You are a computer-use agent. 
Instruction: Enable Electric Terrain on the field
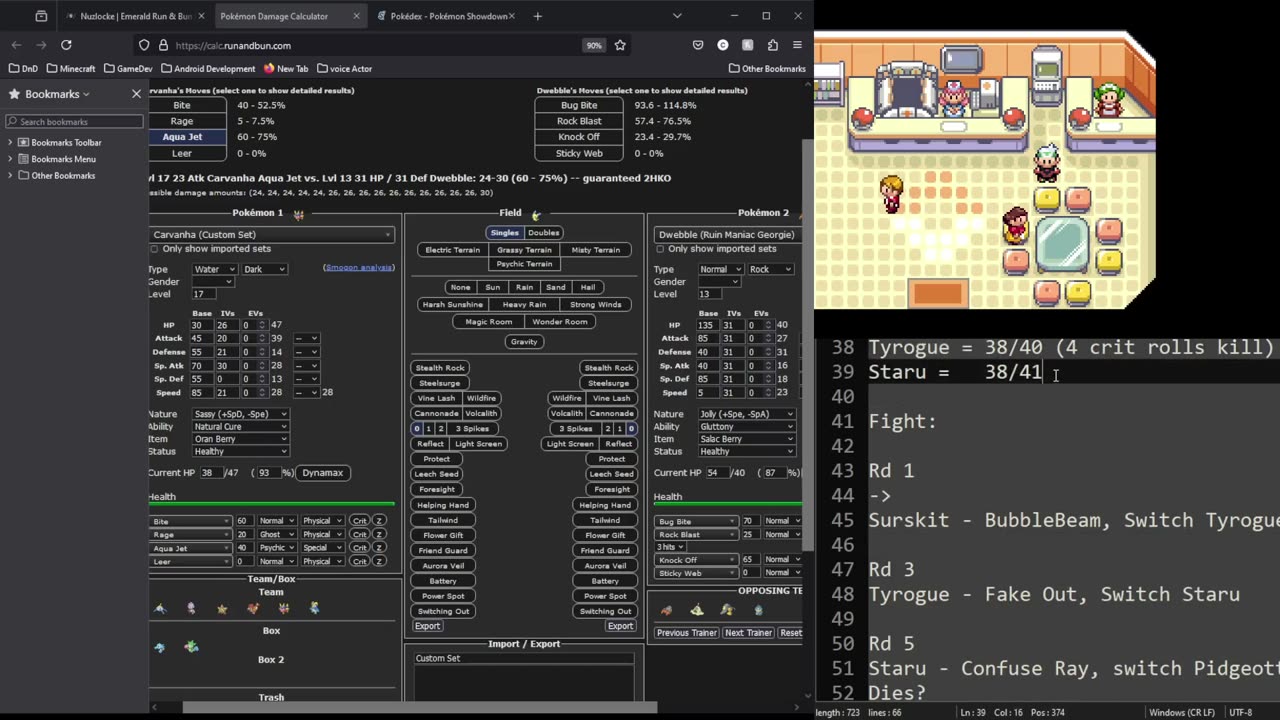click(x=452, y=250)
